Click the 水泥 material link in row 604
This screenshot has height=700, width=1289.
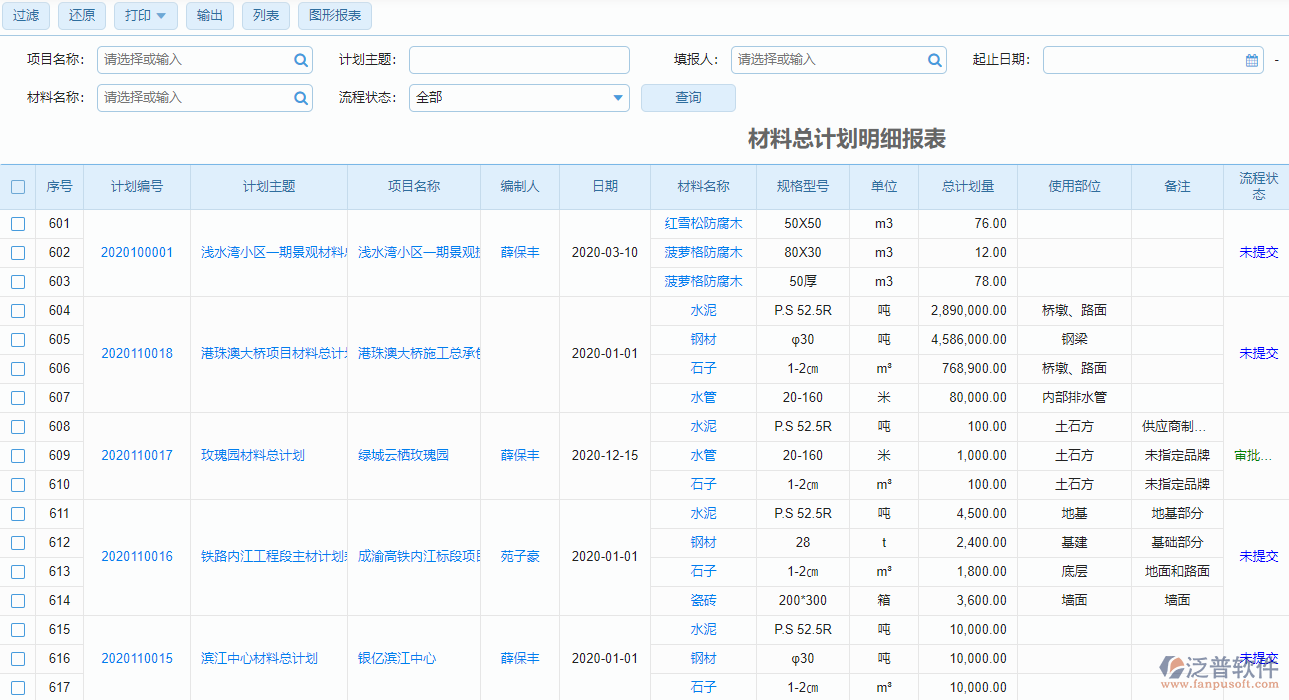[703, 310]
